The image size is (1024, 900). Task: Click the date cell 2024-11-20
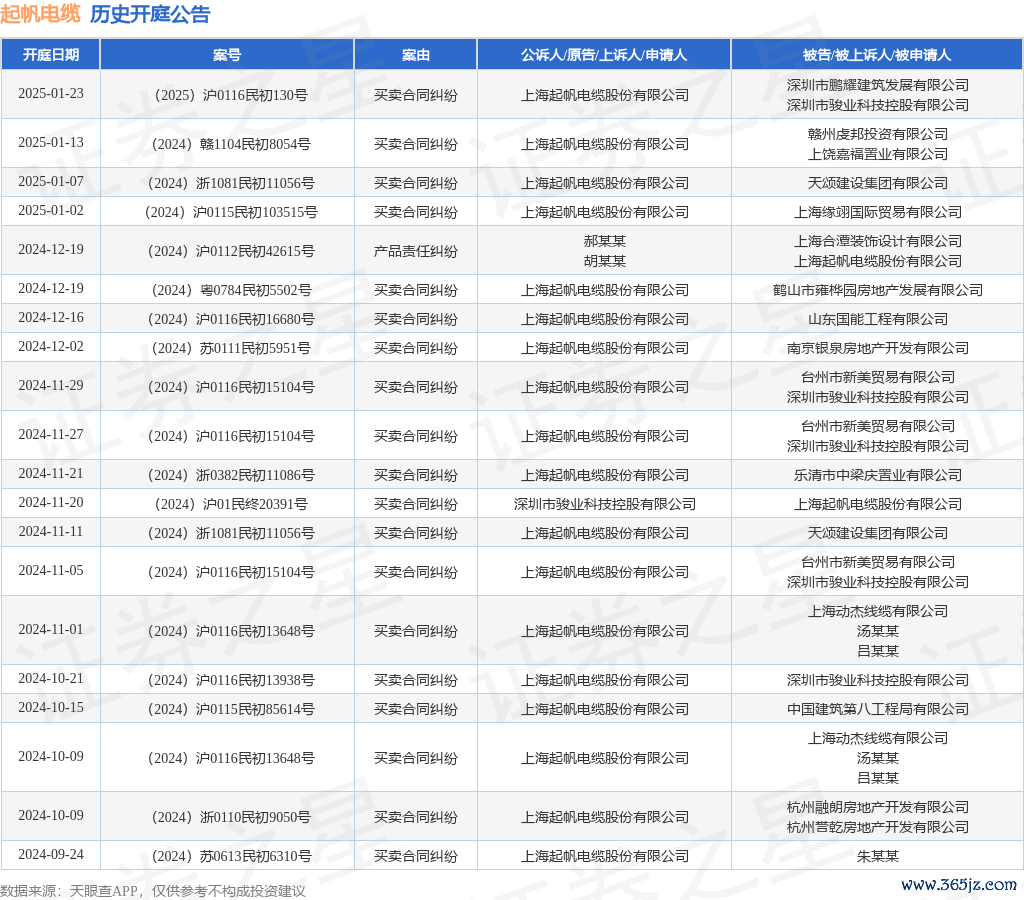tap(51, 502)
